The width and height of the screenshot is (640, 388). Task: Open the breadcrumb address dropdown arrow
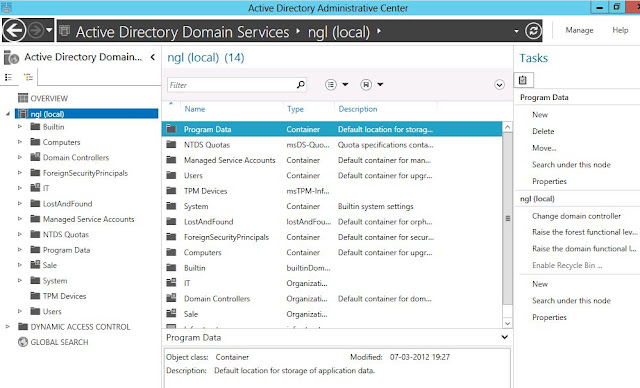tap(516, 31)
